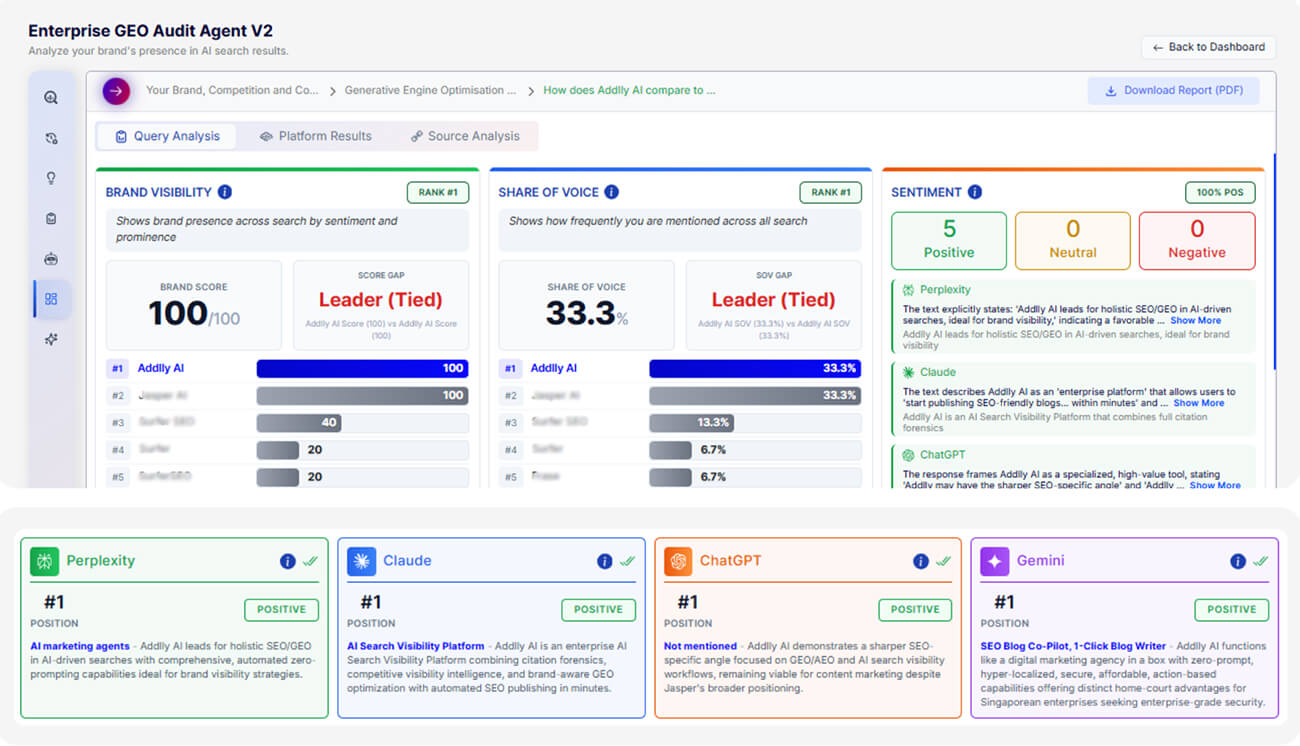This screenshot has height=746, width=1300.
Task: Click the active dashboard grid sidebar icon
Action: click(x=51, y=299)
